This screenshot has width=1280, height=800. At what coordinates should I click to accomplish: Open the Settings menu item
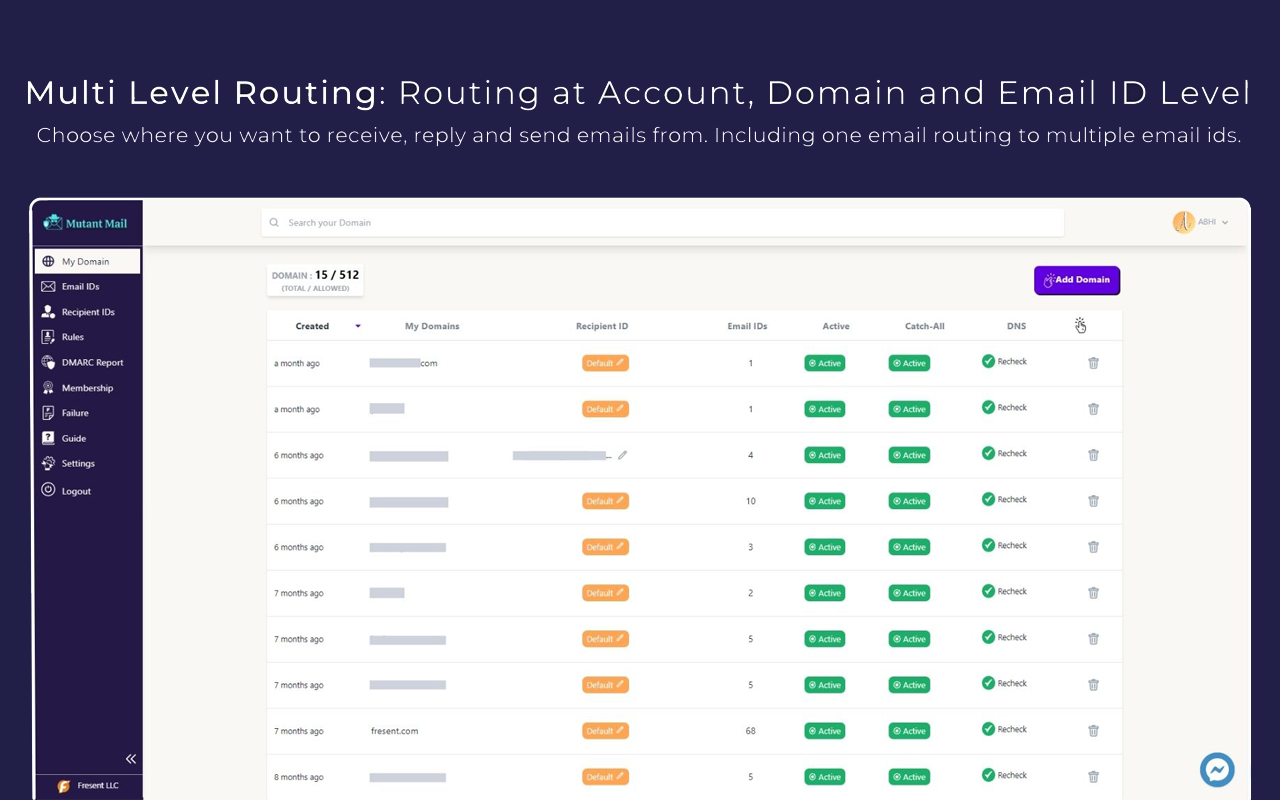77,464
